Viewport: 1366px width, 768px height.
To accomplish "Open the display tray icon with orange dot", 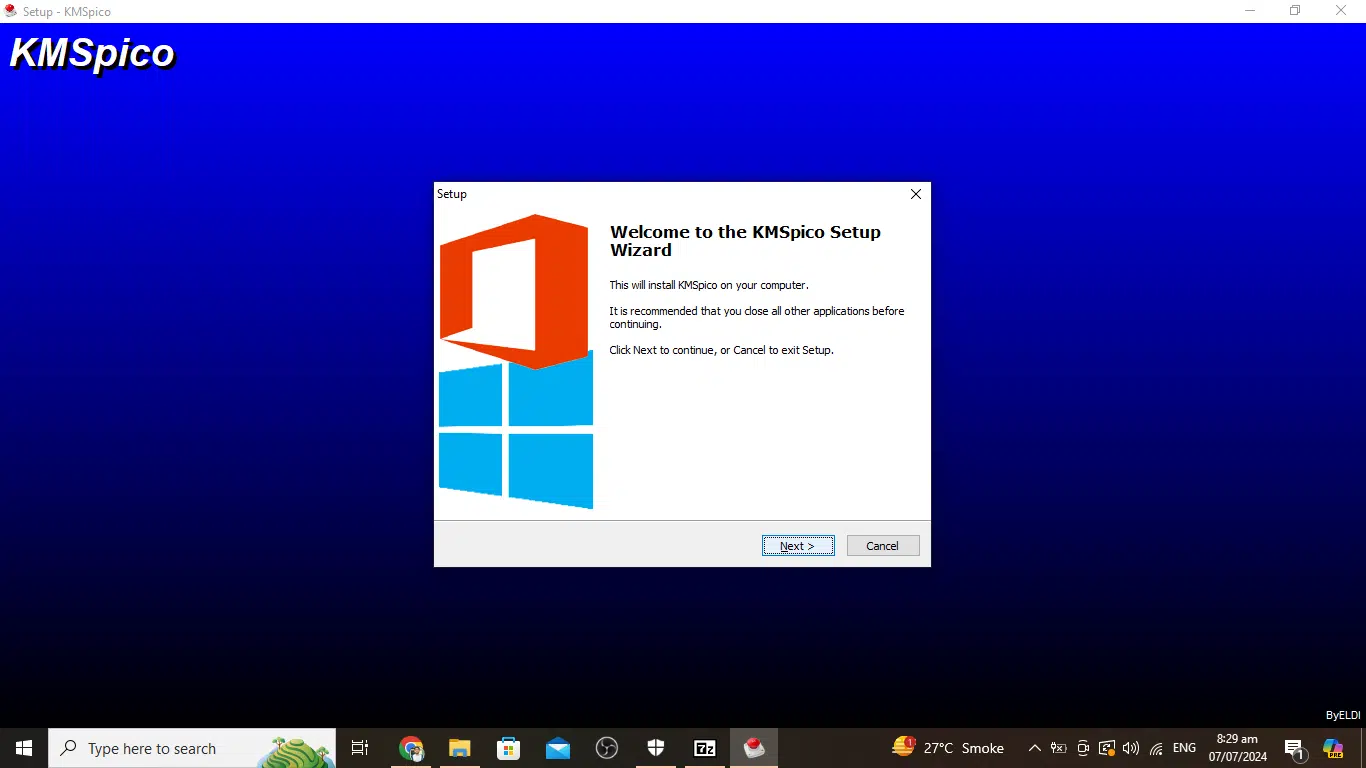I will (1107, 748).
